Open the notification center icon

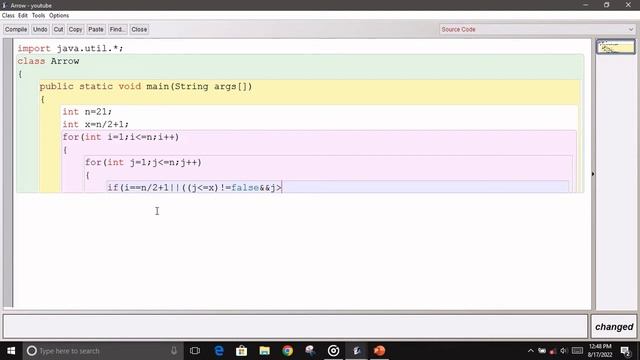[625, 351]
